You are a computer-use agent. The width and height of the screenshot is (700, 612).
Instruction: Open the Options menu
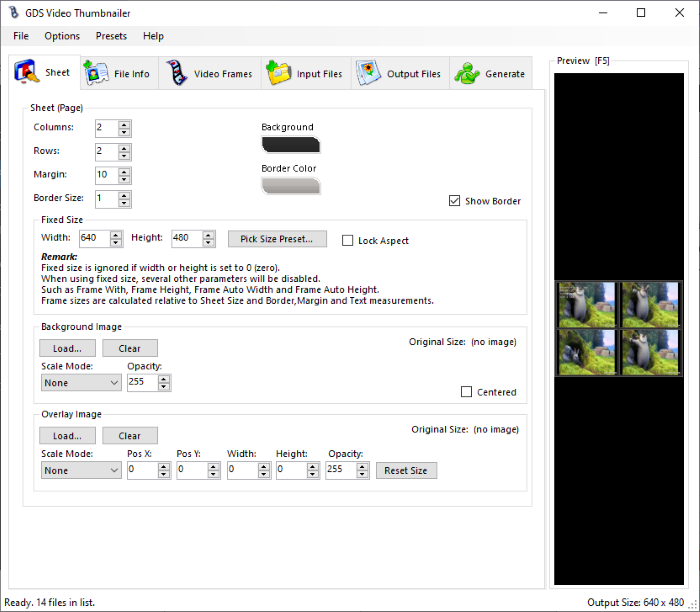click(x=62, y=36)
